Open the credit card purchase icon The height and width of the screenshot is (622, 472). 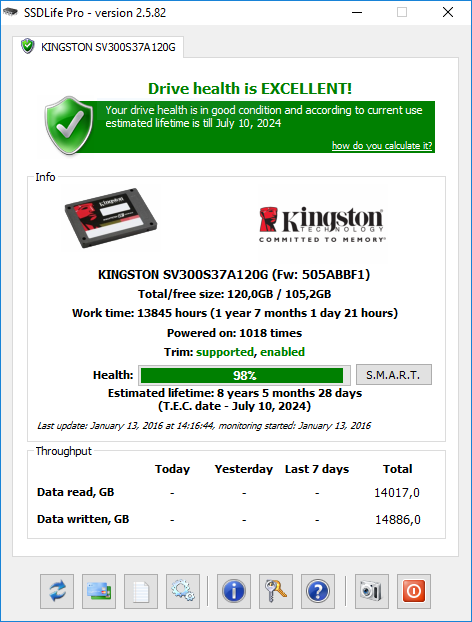99,591
